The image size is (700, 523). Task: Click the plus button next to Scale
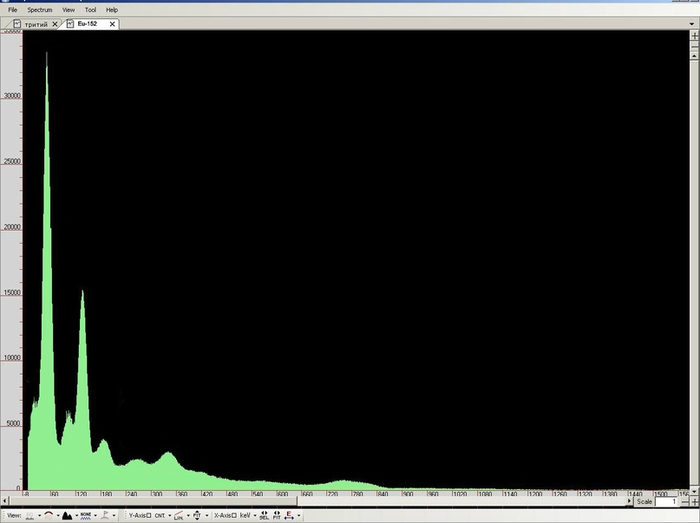coord(694,502)
